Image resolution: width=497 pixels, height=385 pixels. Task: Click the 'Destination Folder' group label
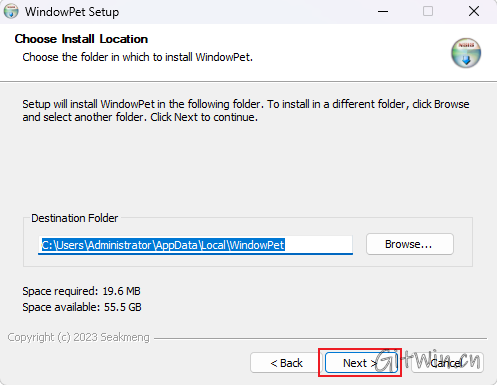point(75,218)
